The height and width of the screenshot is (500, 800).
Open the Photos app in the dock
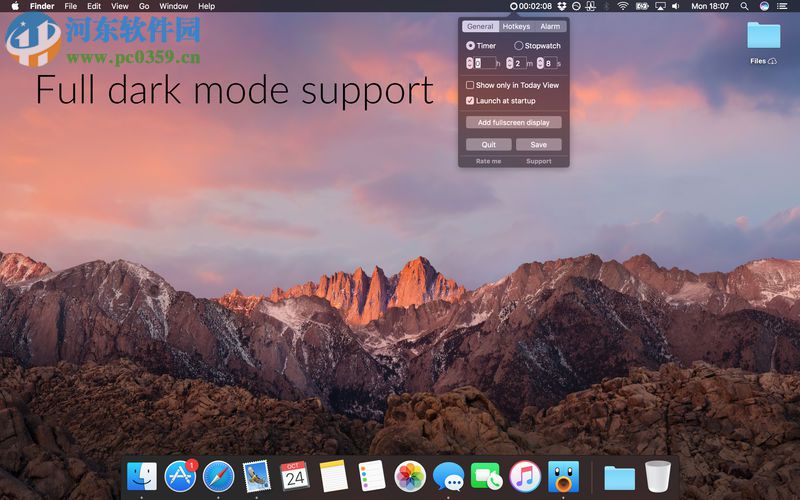[x=410, y=476]
